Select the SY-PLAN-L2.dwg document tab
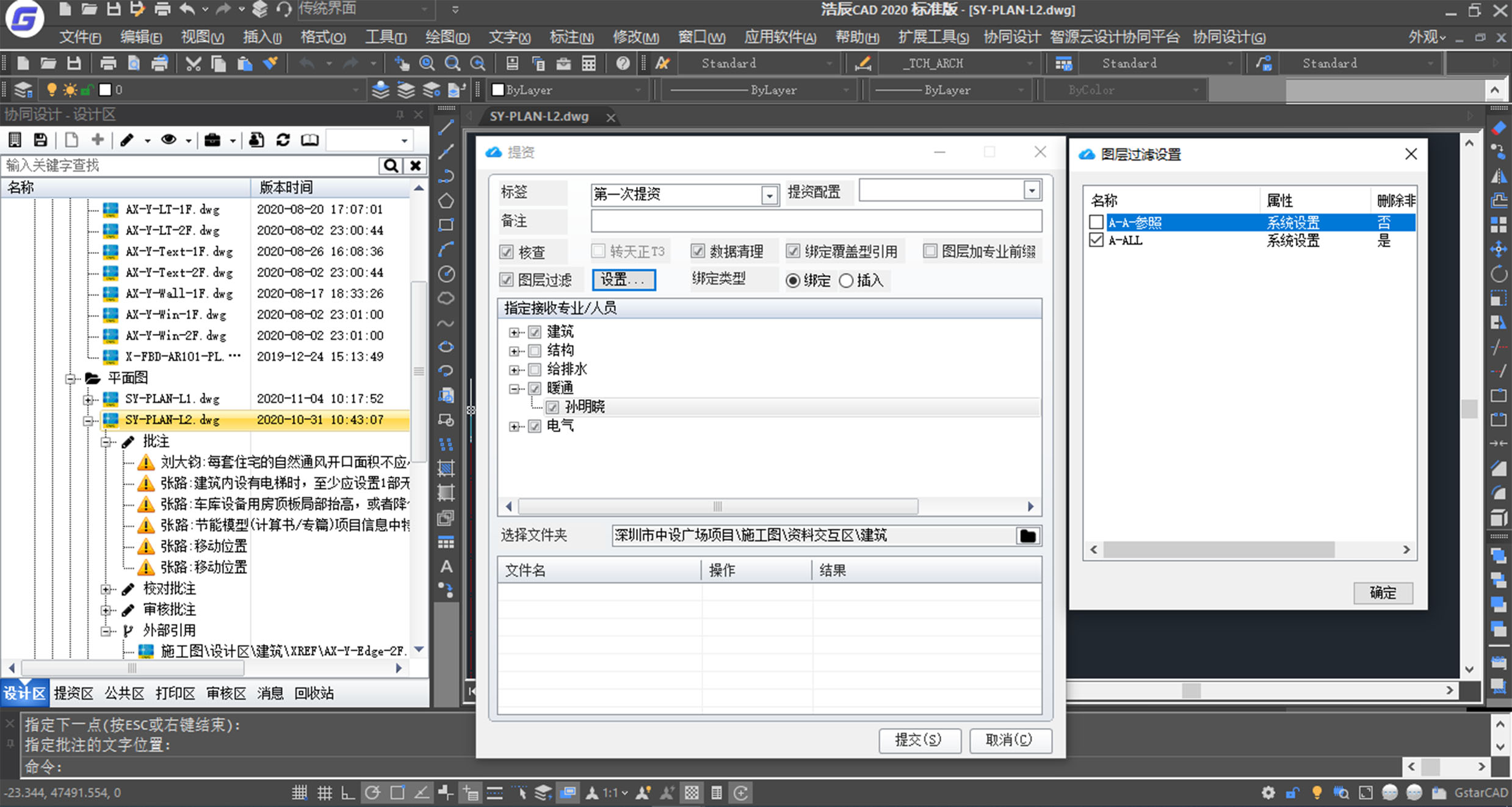 539,116
